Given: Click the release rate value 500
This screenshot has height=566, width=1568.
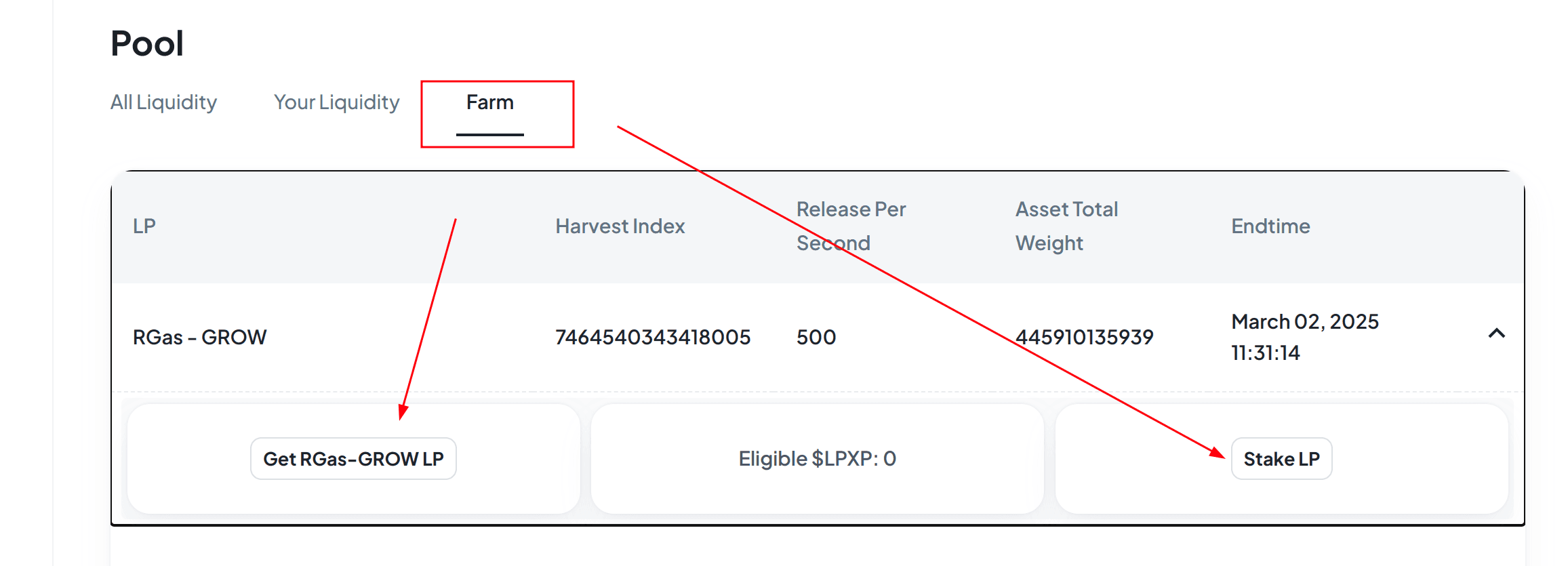Looking at the screenshot, I should pyautogui.click(x=816, y=337).
